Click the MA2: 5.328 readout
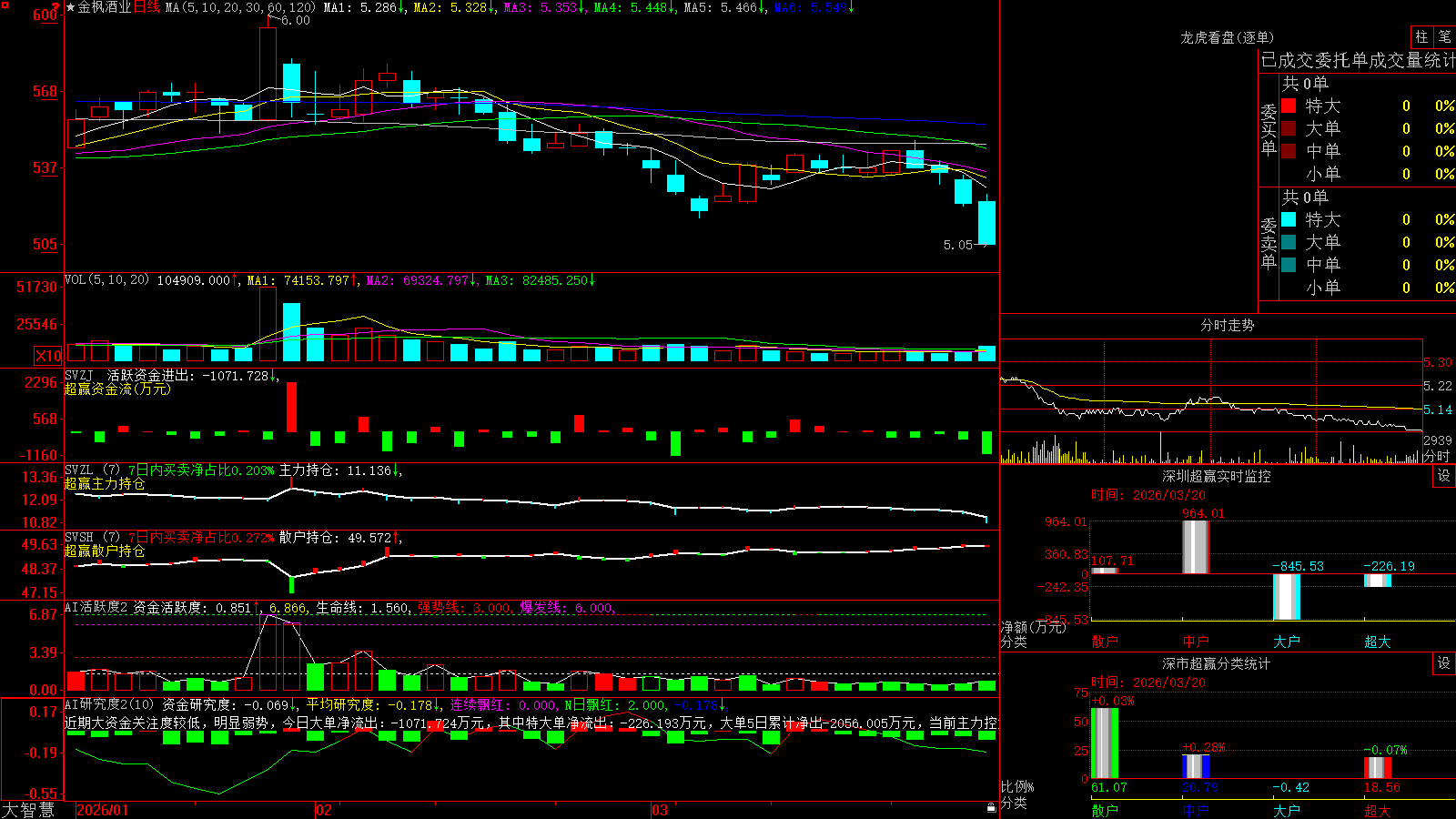Screen dimensions: 1456x819 454,7
